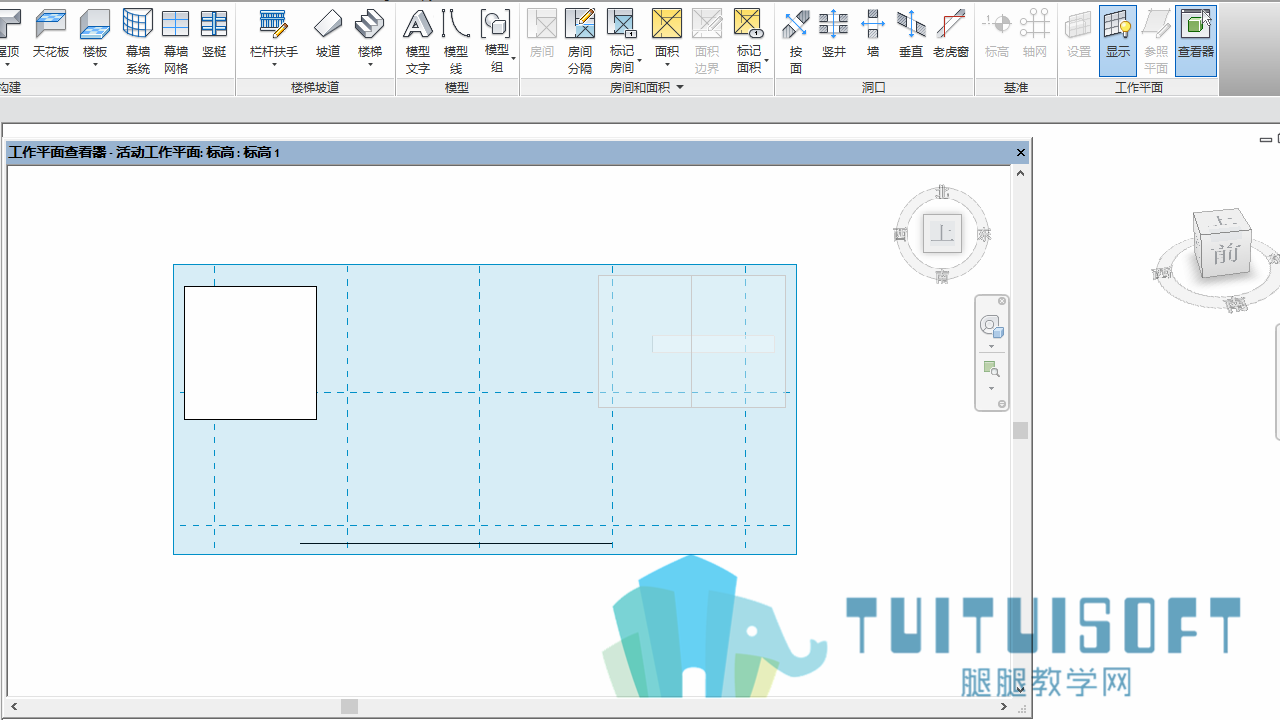The height and width of the screenshot is (720, 1280).
Task: Select the 模型线 model line tool
Action: 456,41
